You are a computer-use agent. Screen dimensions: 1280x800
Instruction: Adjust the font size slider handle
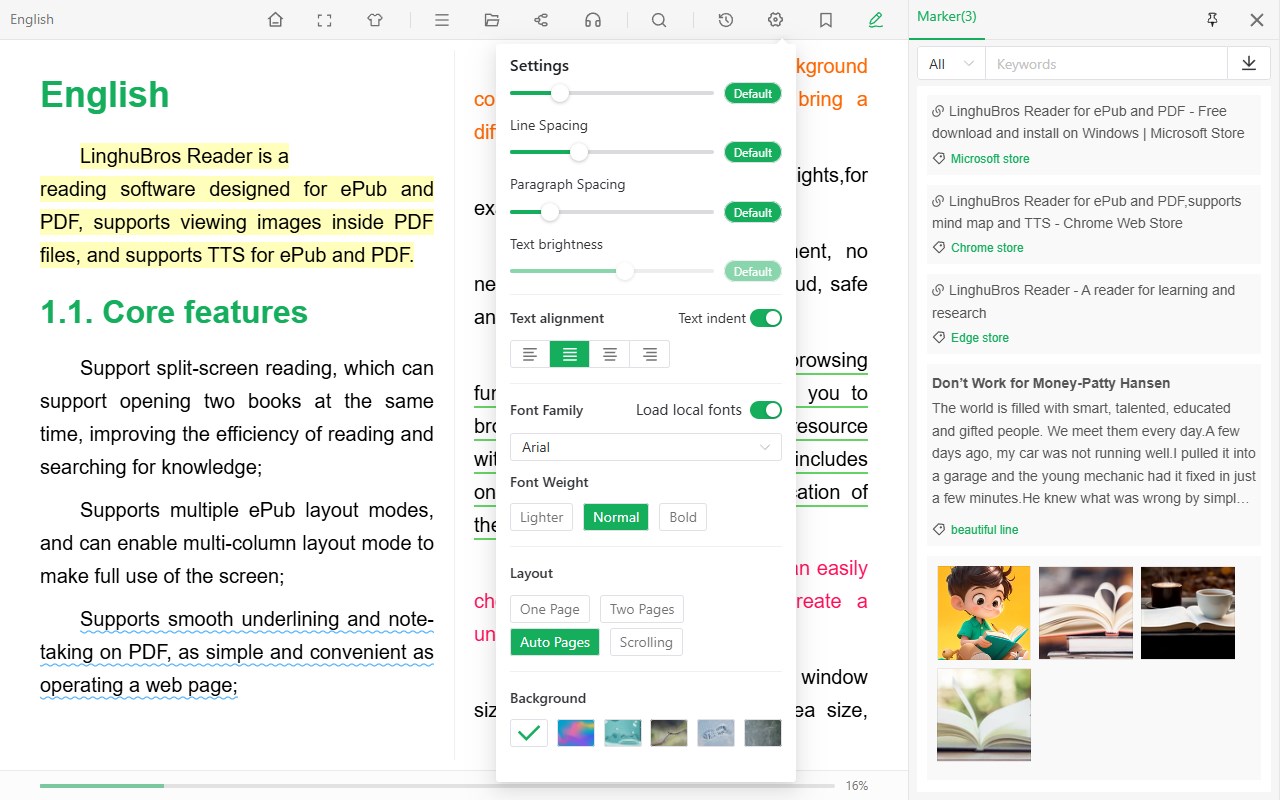coord(560,93)
